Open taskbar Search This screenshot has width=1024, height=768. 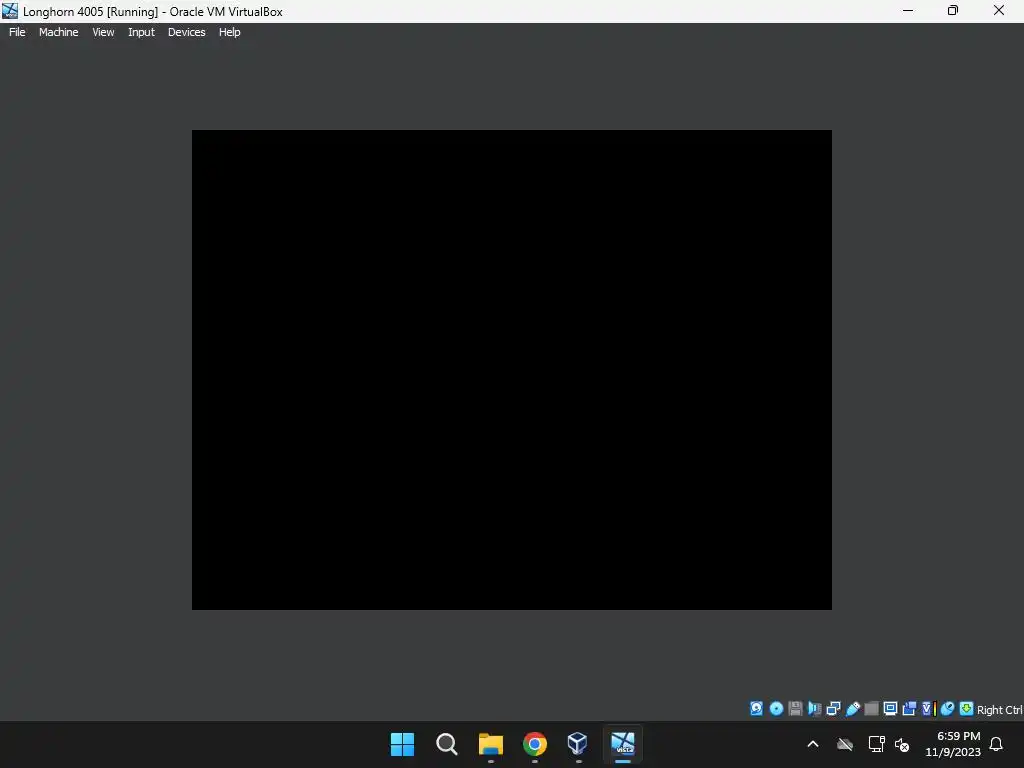click(447, 744)
